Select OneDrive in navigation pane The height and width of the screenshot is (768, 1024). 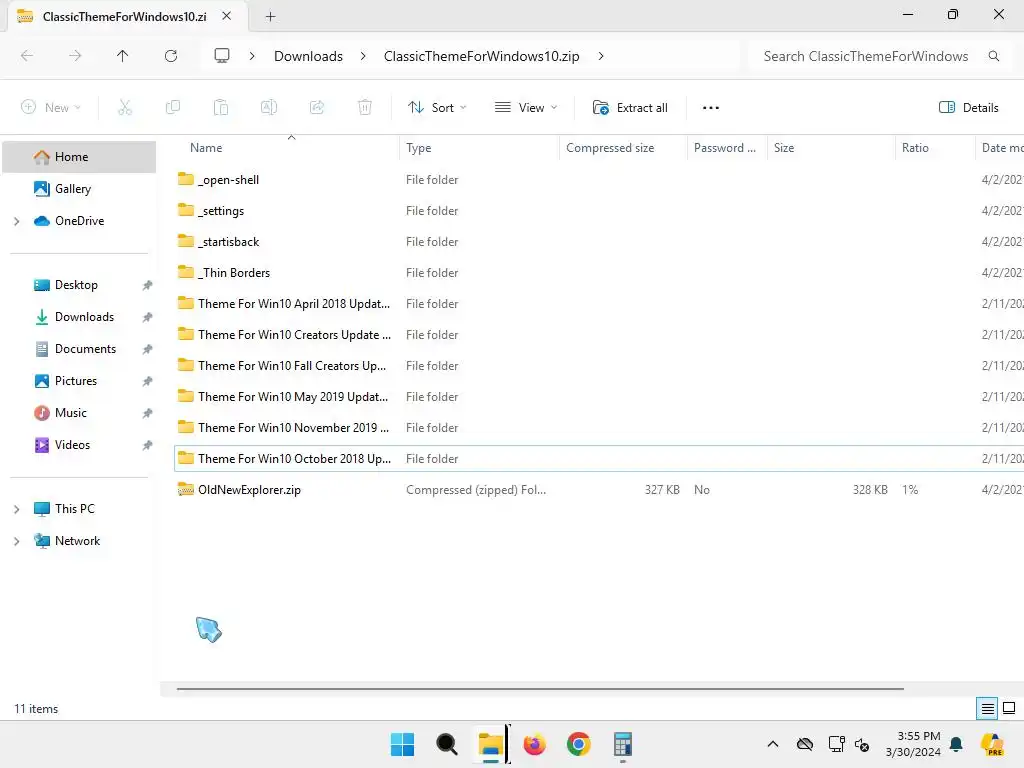click(x=79, y=221)
